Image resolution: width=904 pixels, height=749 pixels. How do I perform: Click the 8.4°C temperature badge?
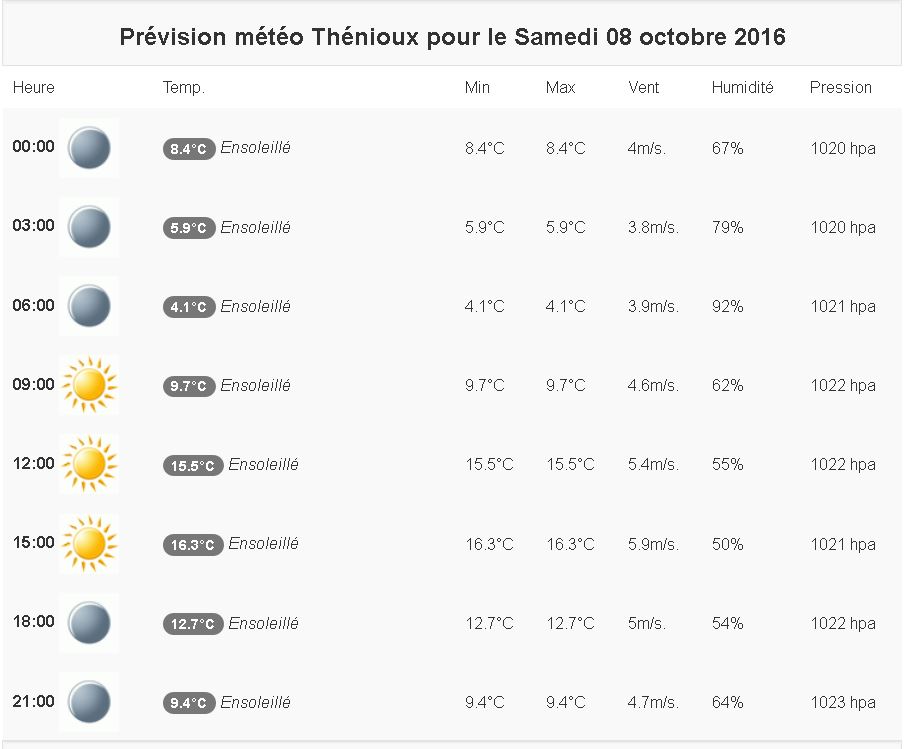click(189, 149)
